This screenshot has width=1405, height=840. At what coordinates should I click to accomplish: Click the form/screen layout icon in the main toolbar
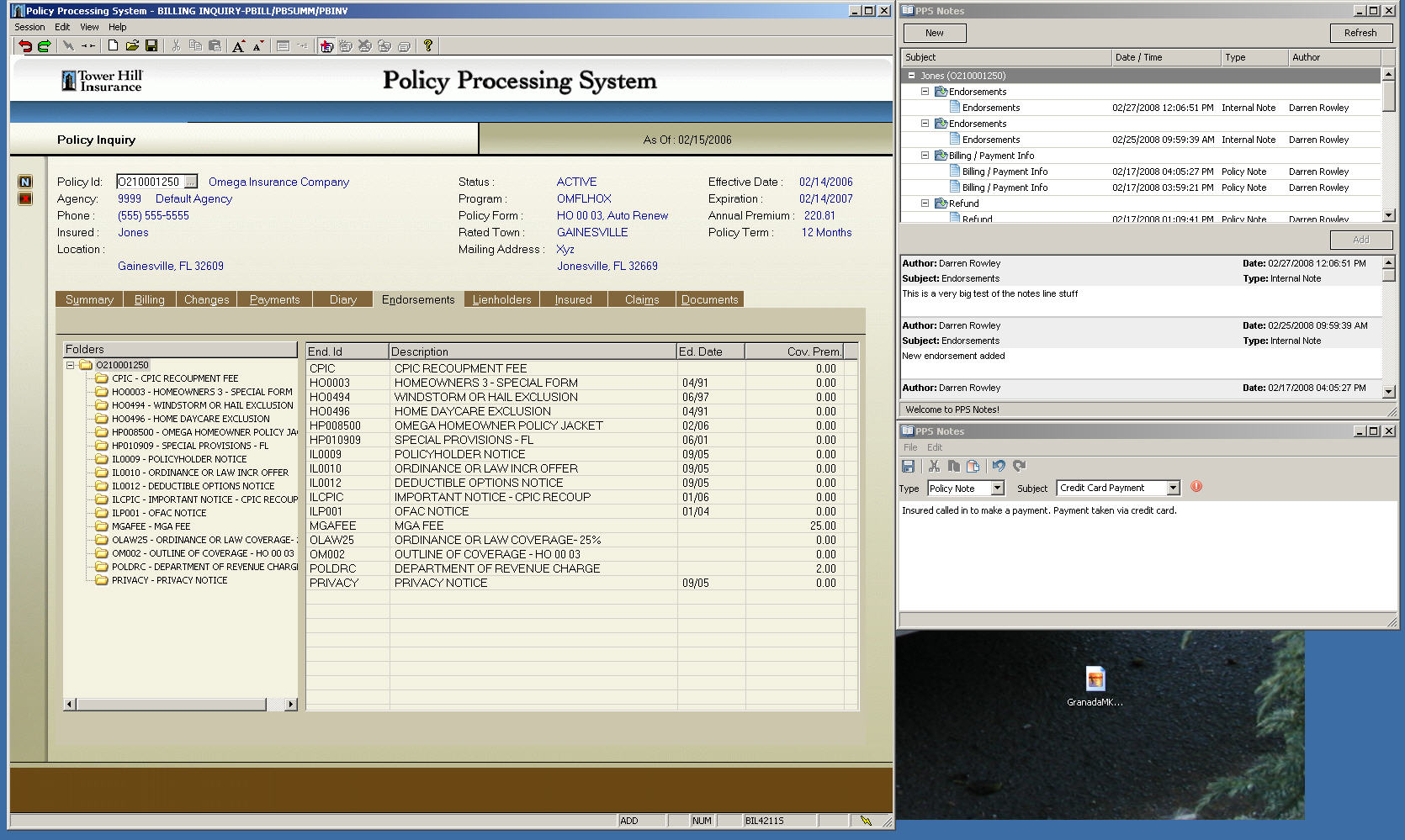click(284, 46)
